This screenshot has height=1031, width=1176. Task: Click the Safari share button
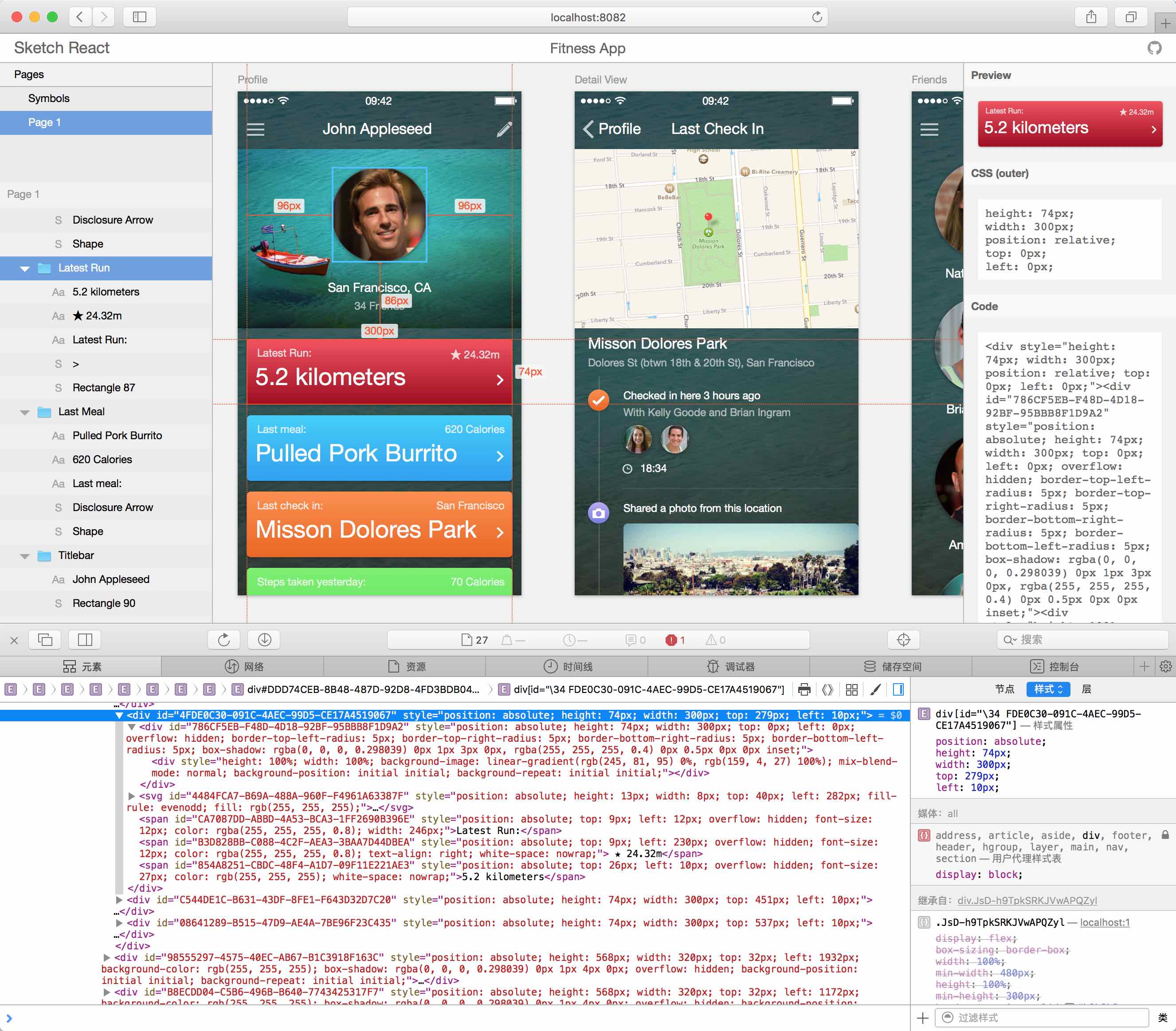[1091, 17]
